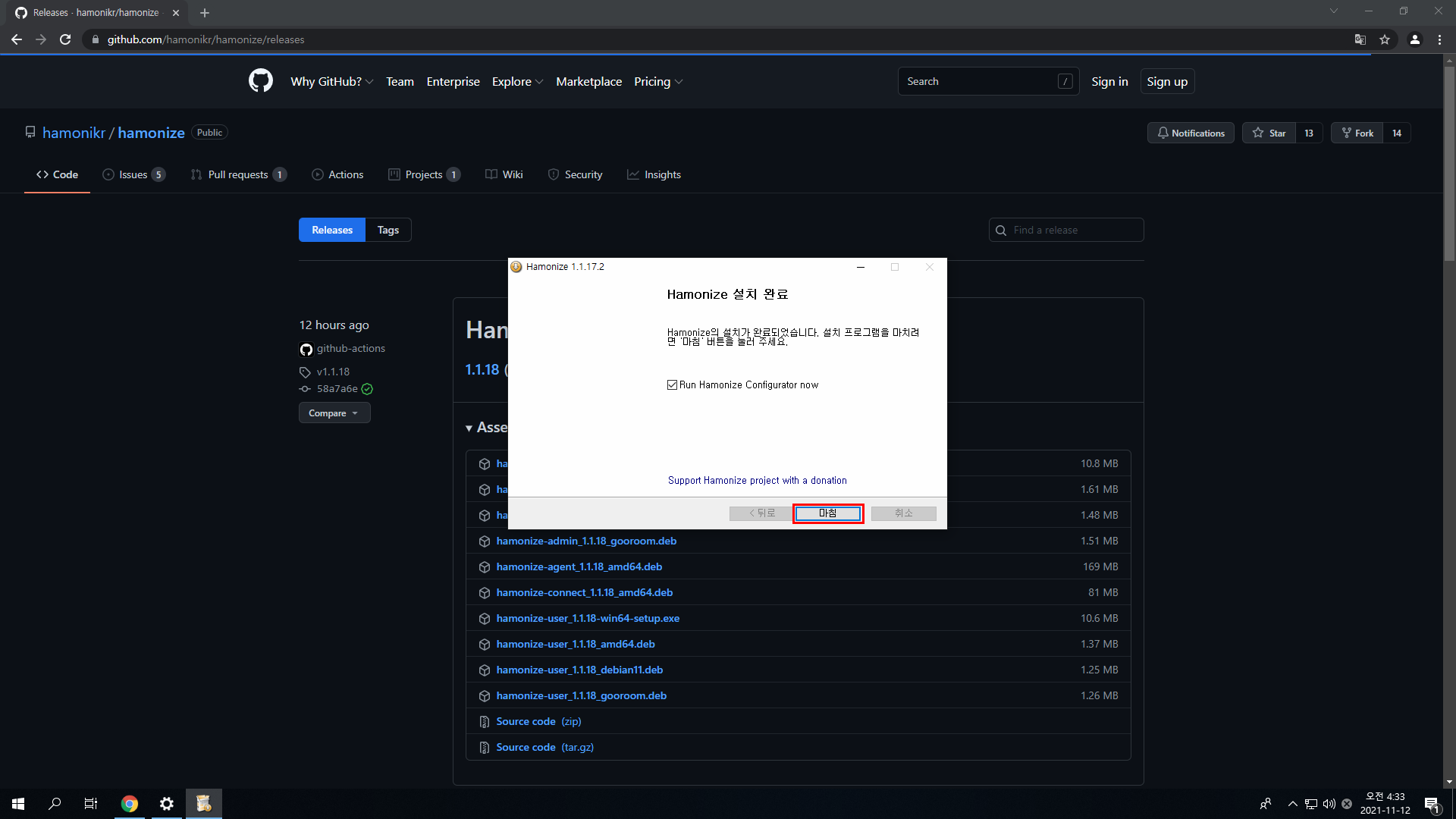Click the translate page icon
The height and width of the screenshot is (819, 1456).
pyautogui.click(x=1360, y=39)
